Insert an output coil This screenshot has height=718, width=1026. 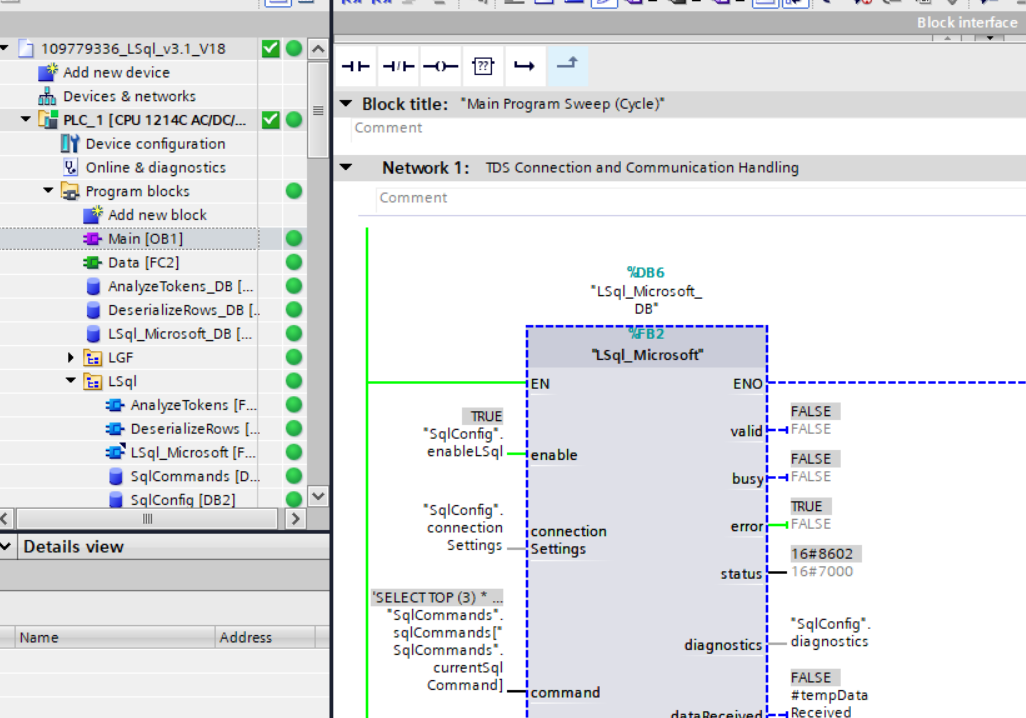click(440, 67)
